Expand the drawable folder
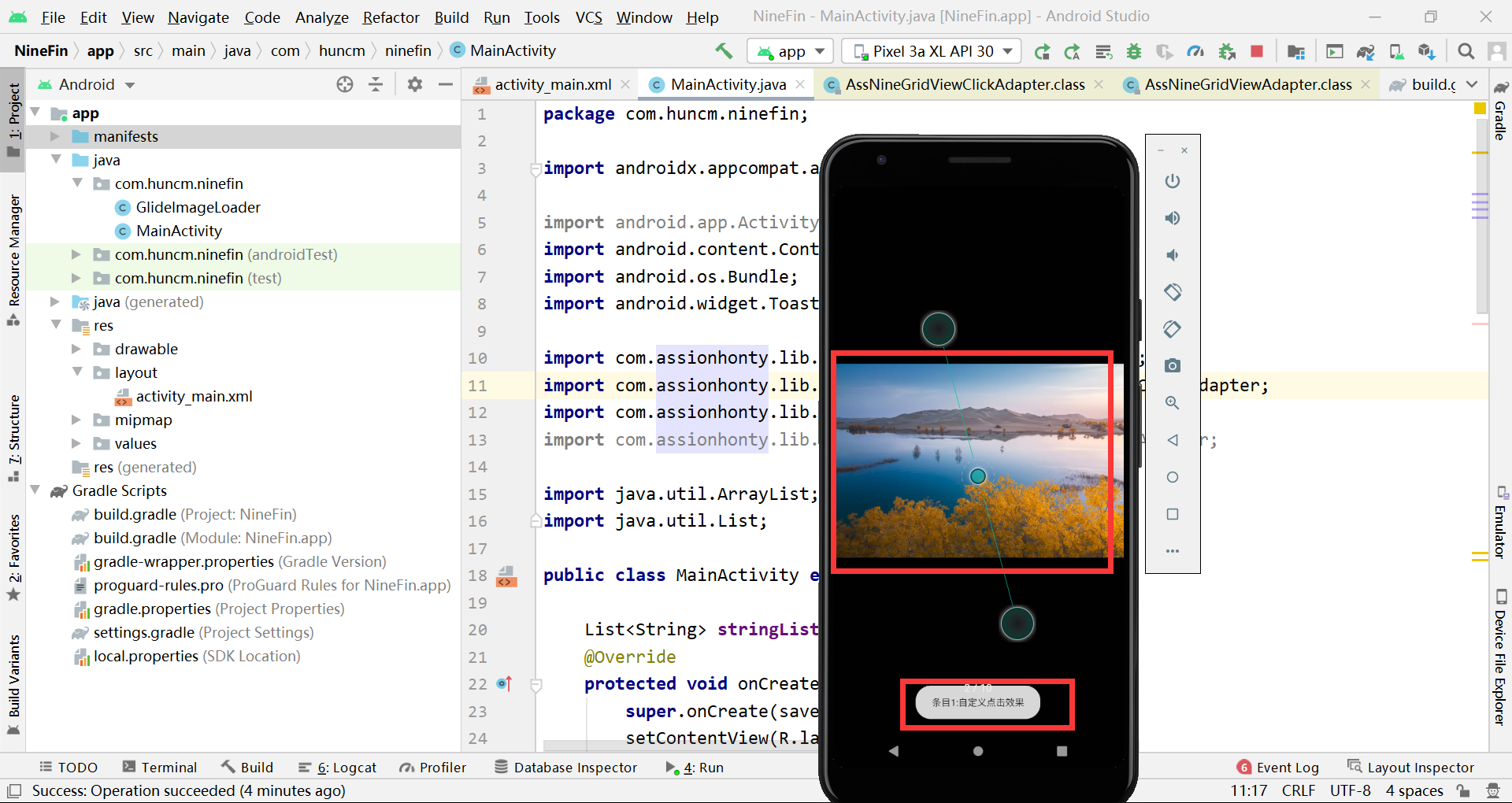 click(76, 349)
